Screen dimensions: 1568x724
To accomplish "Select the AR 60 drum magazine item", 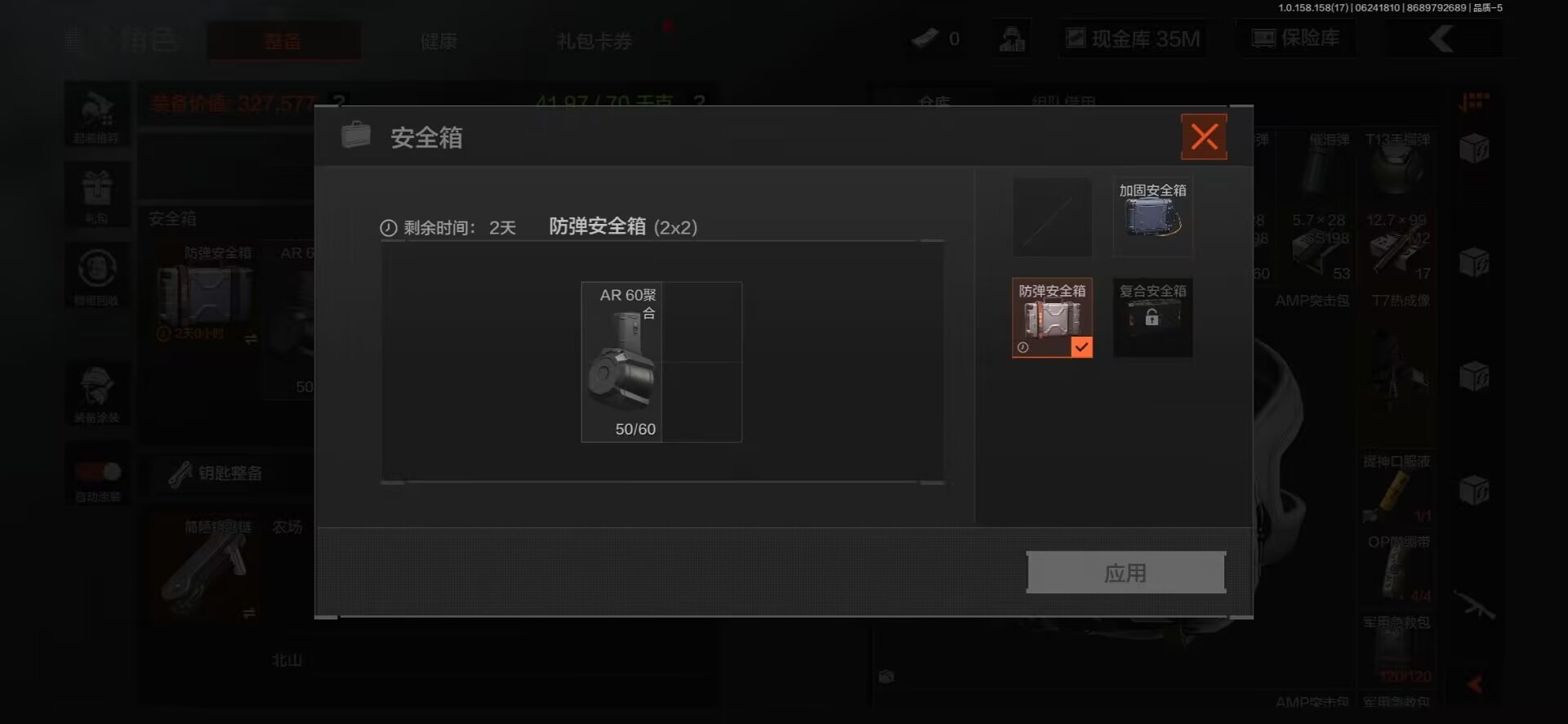I will 621,362.
